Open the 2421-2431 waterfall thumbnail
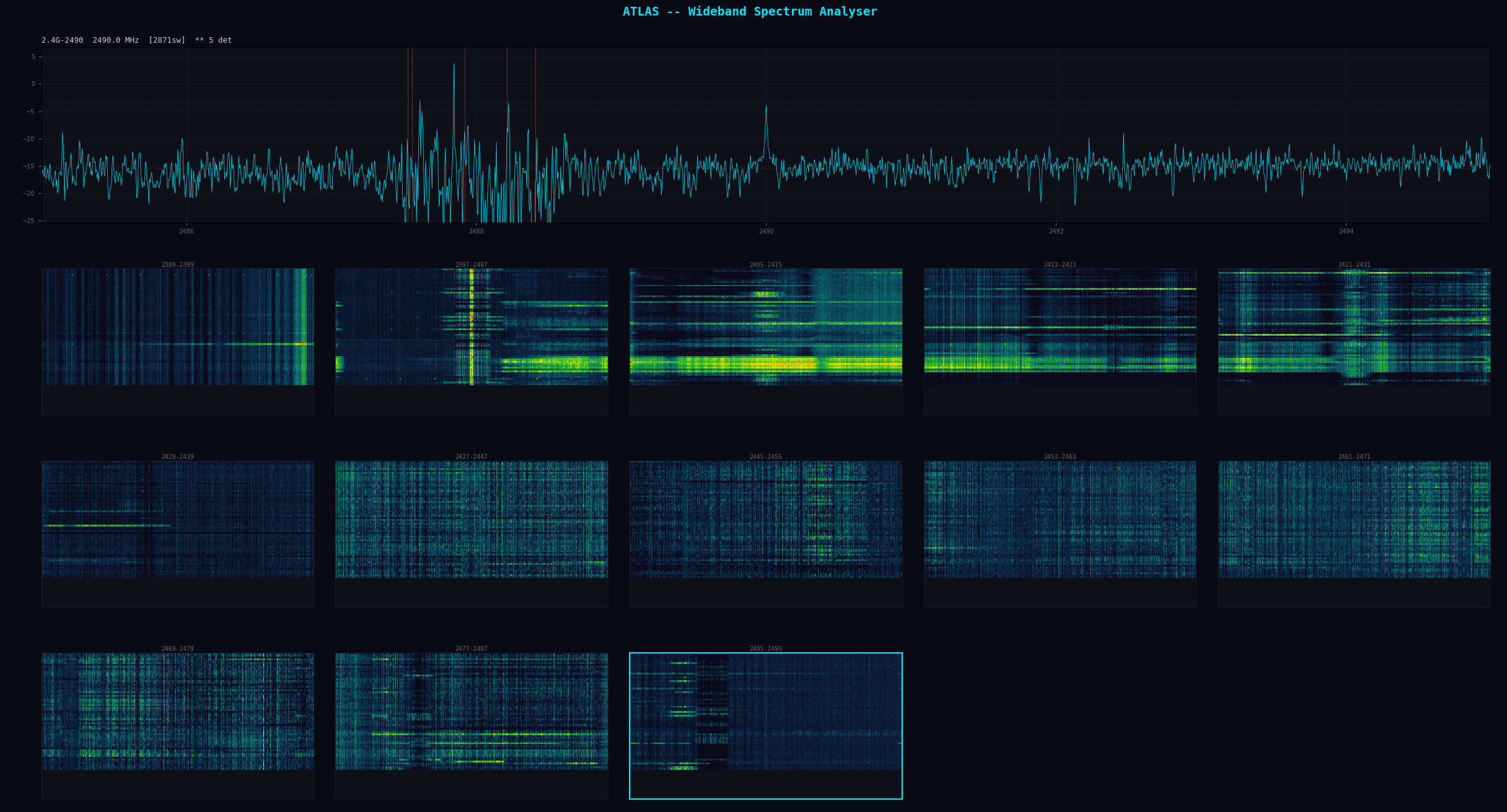The image size is (1507, 812). click(x=1354, y=341)
